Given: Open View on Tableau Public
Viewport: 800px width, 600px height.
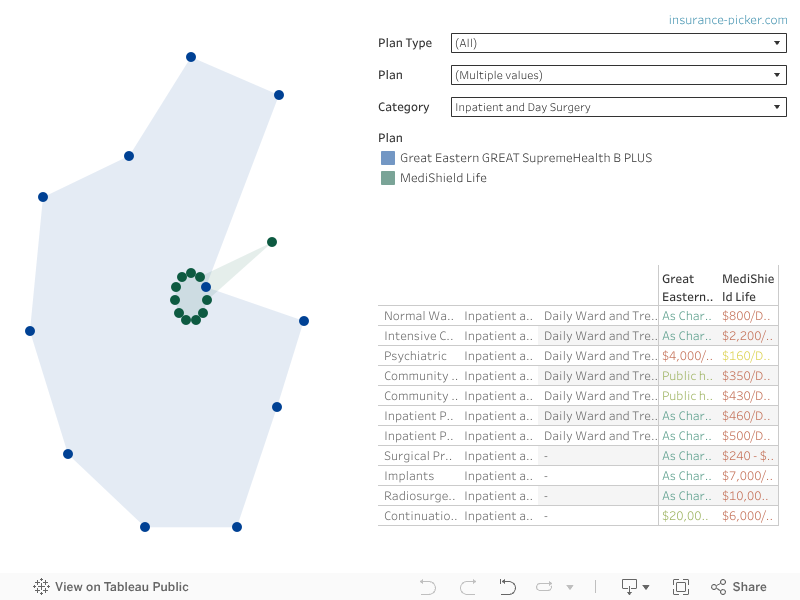Looking at the screenshot, I should (x=121, y=587).
